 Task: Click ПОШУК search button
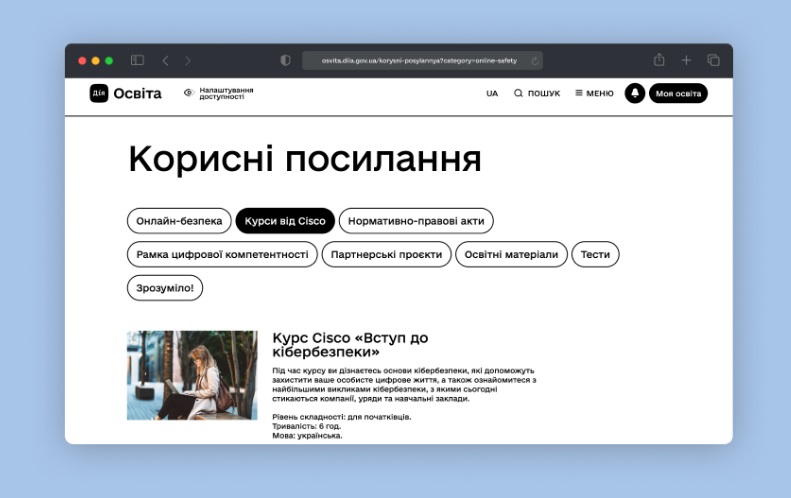537,93
